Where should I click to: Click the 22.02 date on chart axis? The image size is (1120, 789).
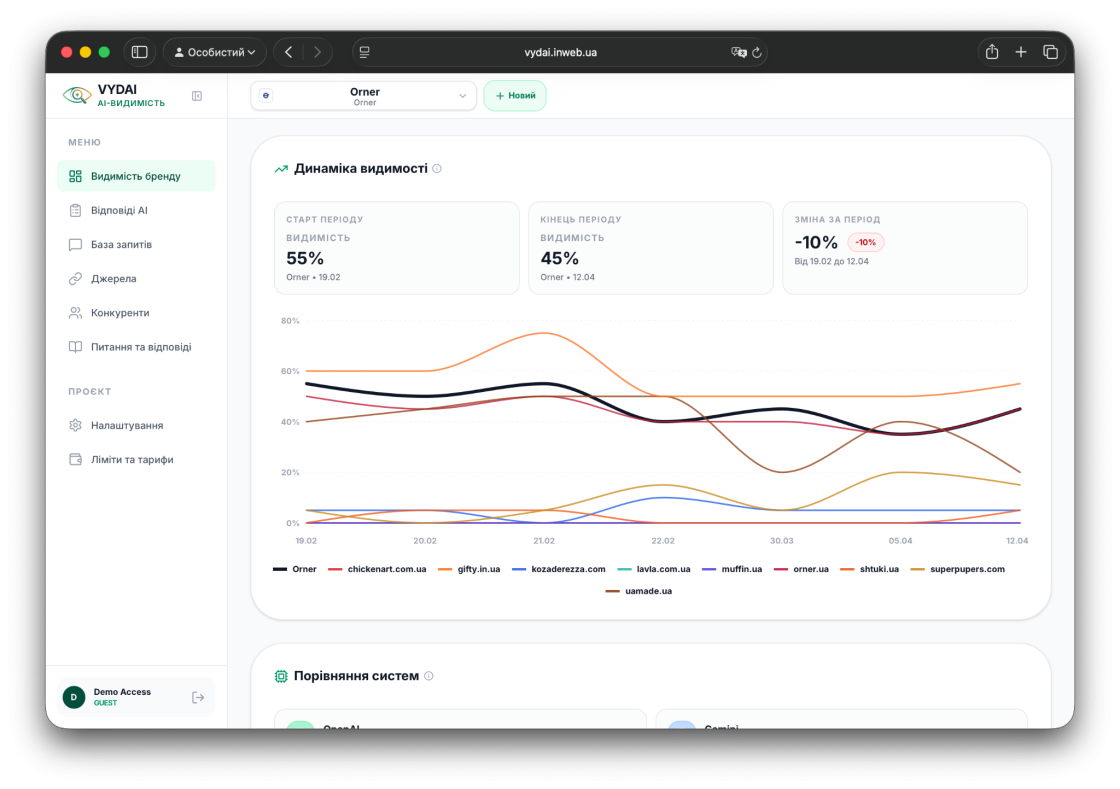663,541
